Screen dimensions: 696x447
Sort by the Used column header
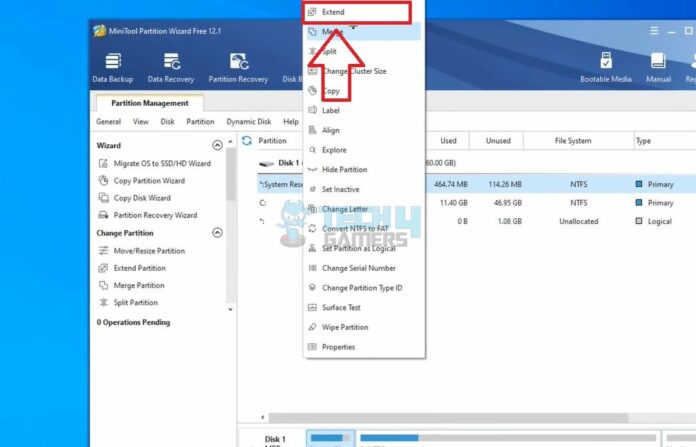[448, 141]
